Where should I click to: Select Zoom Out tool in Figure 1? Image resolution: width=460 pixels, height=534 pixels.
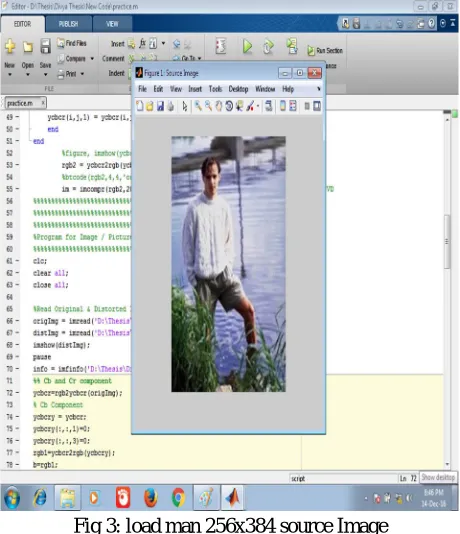208,106
